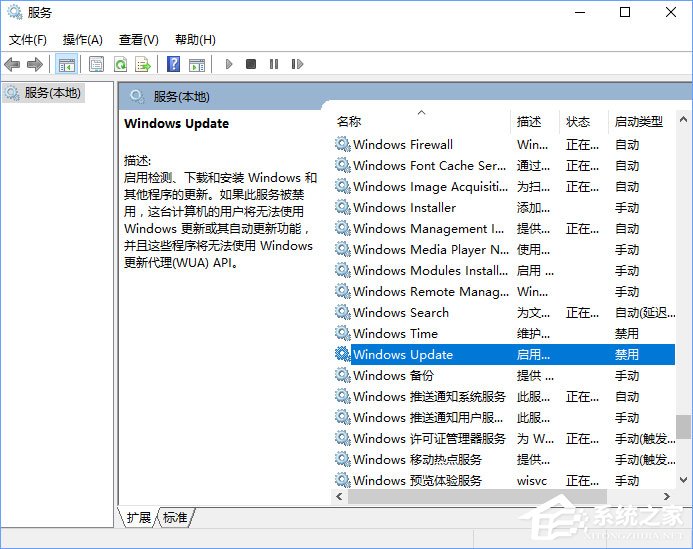
Task: Click the Pause Service icon
Action: coord(274,65)
